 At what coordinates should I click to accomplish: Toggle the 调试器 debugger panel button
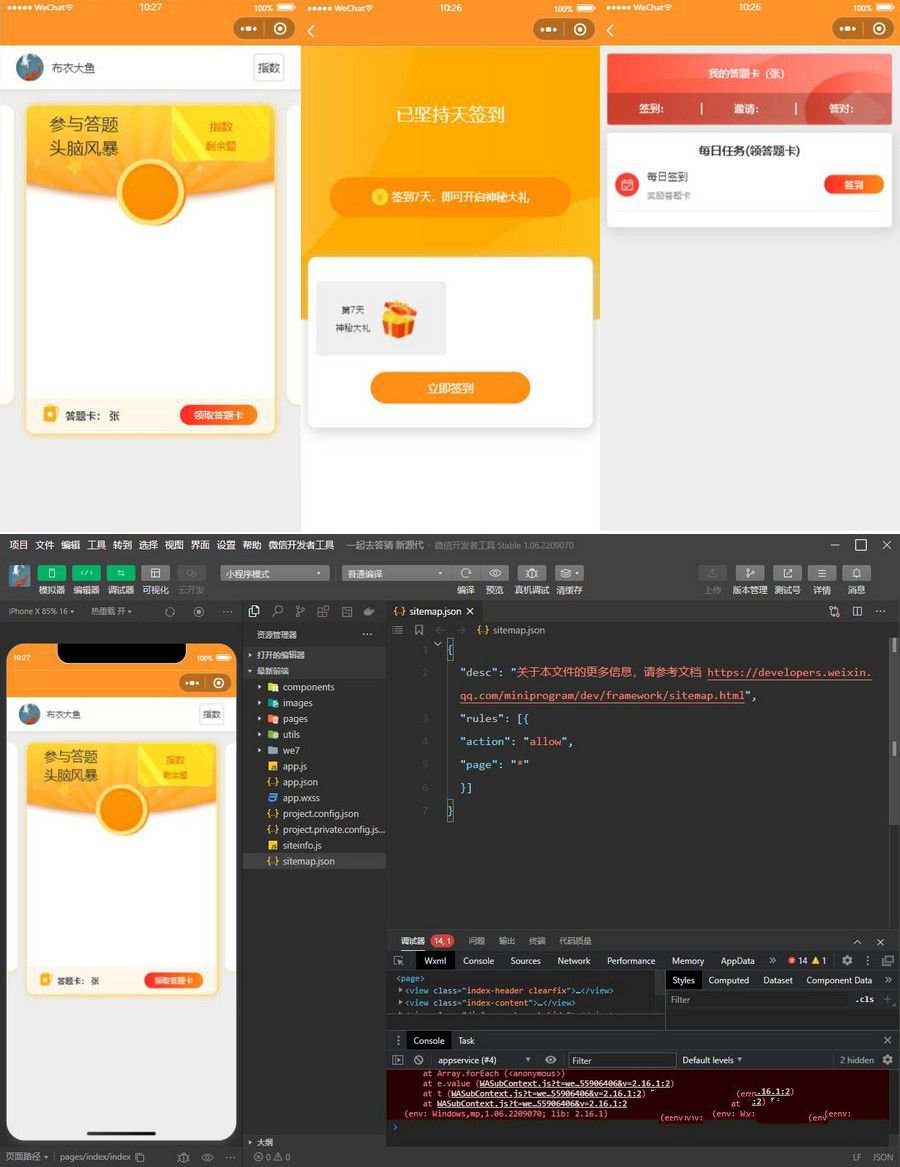point(120,573)
